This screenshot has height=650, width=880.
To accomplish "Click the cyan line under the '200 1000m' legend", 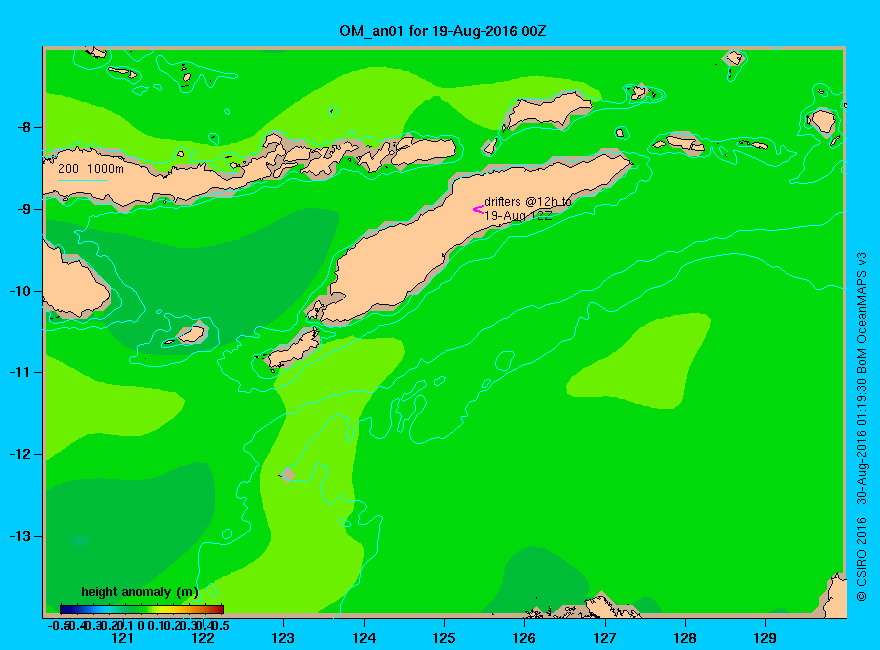I will 82,180.
